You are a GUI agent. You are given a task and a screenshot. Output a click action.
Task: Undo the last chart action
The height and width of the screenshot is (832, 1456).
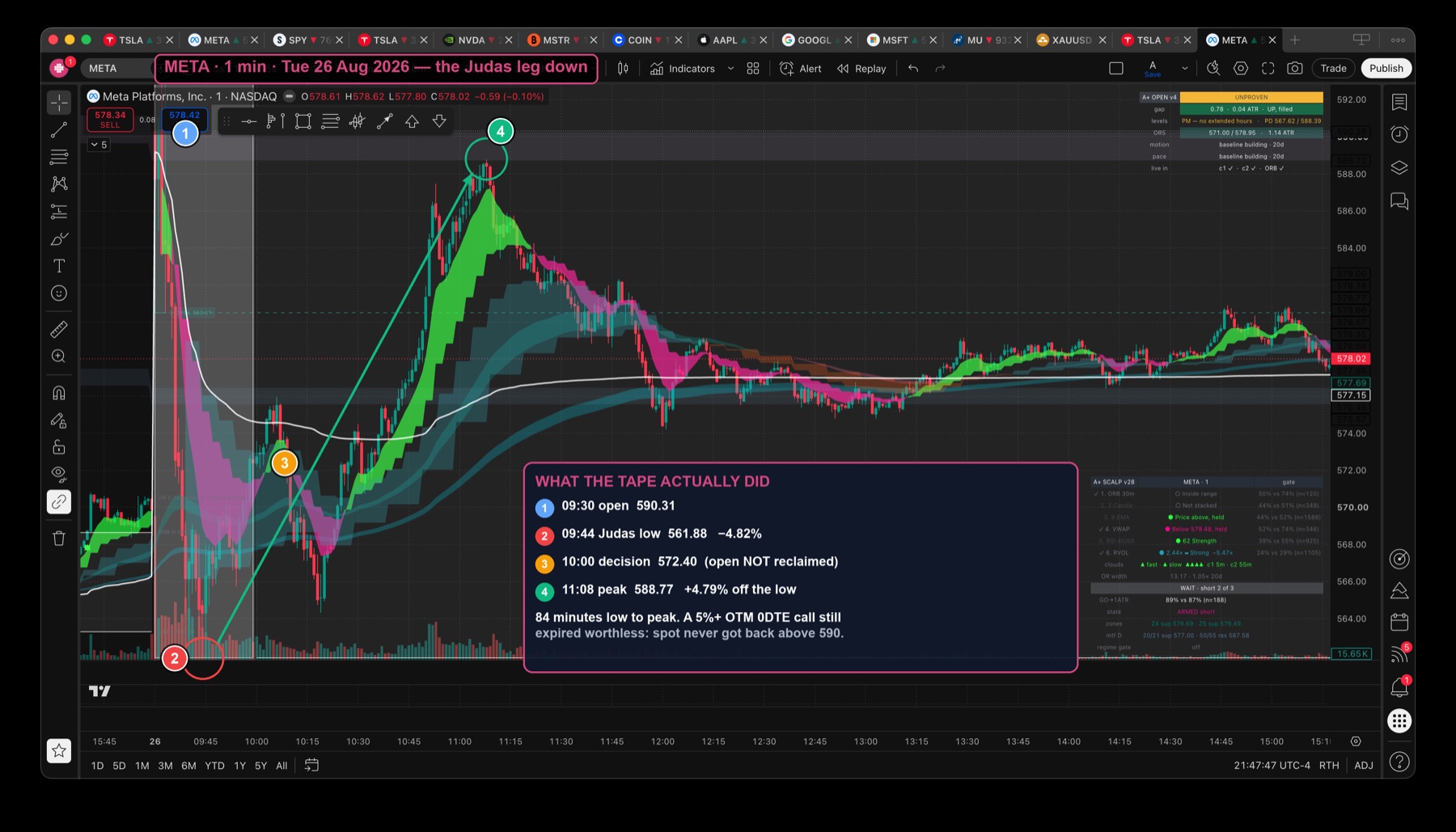coord(913,69)
